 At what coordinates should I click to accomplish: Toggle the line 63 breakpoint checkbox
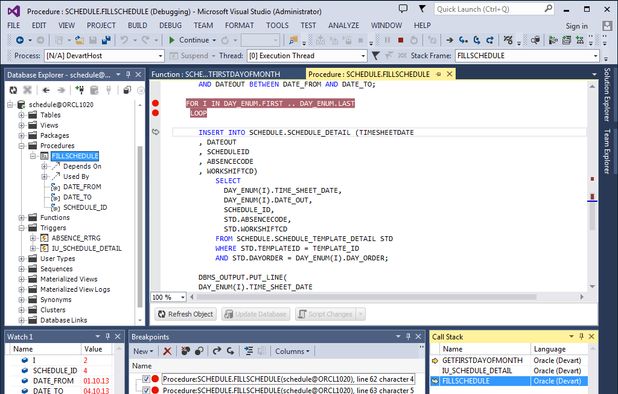(x=146, y=390)
